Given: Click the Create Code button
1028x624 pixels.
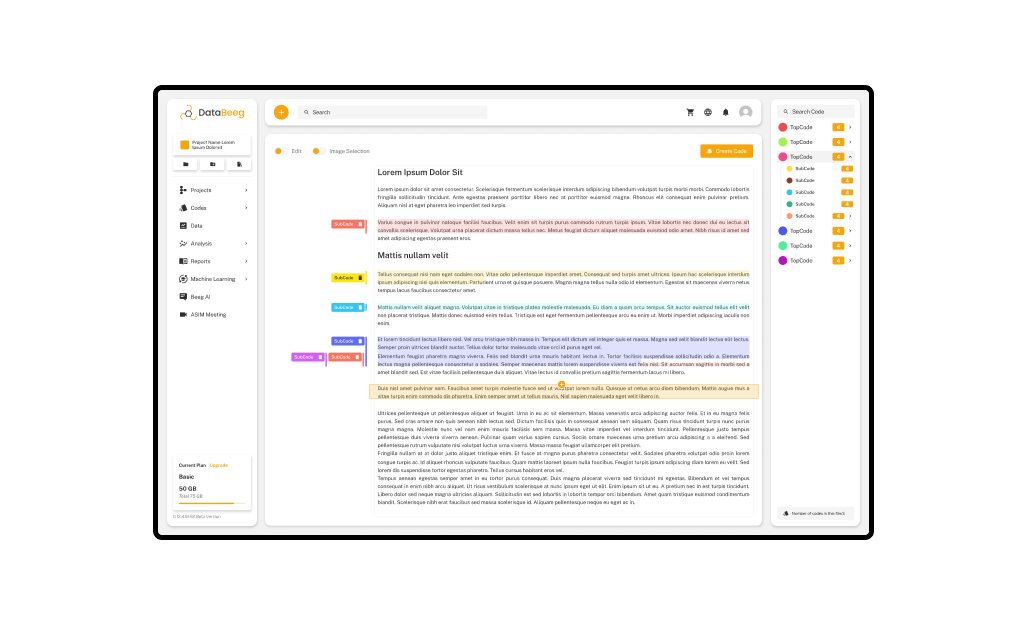Looking at the screenshot, I should coord(726,151).
